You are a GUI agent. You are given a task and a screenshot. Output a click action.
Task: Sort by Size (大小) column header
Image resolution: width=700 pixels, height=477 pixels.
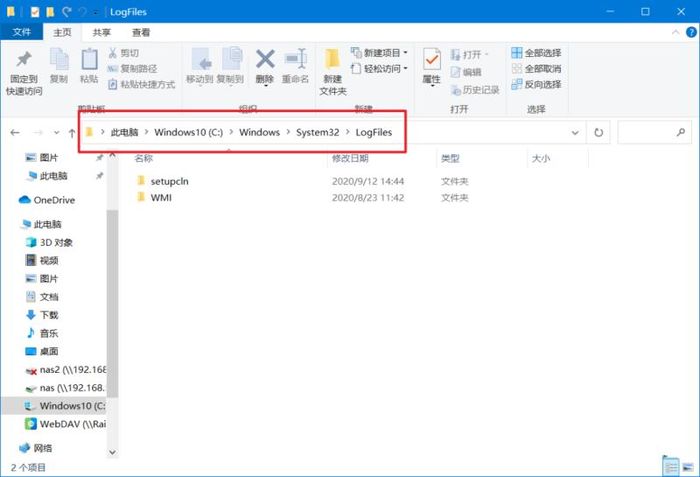(541, 158)
